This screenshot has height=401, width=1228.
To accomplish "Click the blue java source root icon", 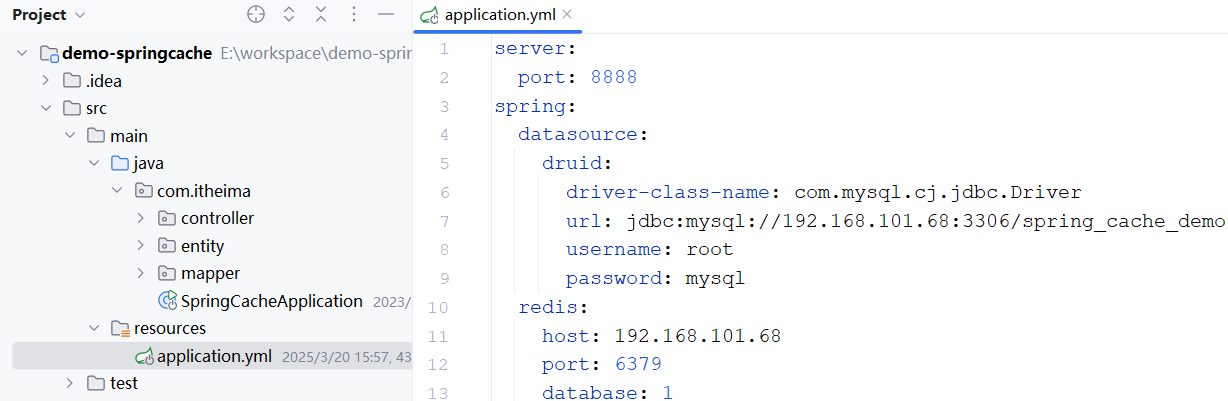I will pos(119,163).
